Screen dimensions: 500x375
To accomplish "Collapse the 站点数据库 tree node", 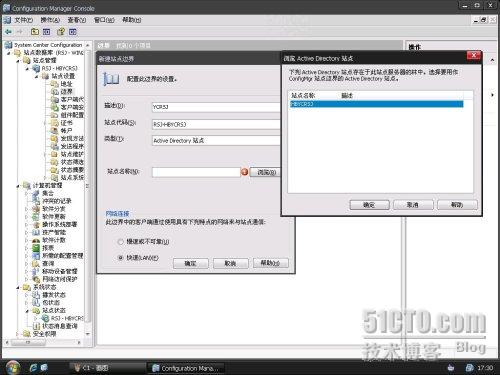I will tap(8, 53).
